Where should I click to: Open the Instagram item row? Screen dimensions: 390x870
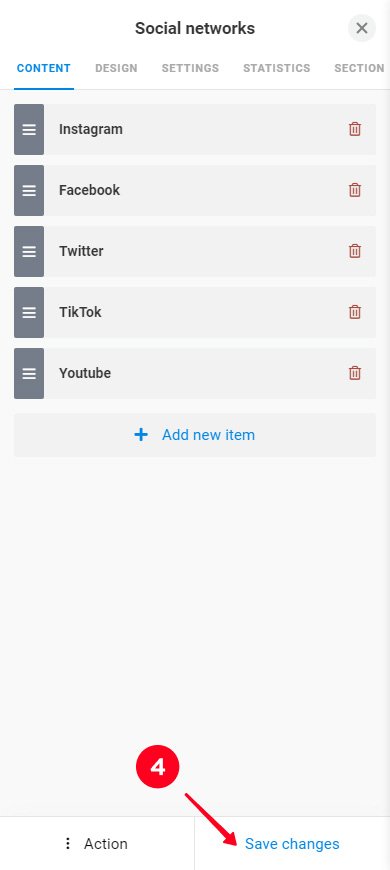(x=195, y=129)
